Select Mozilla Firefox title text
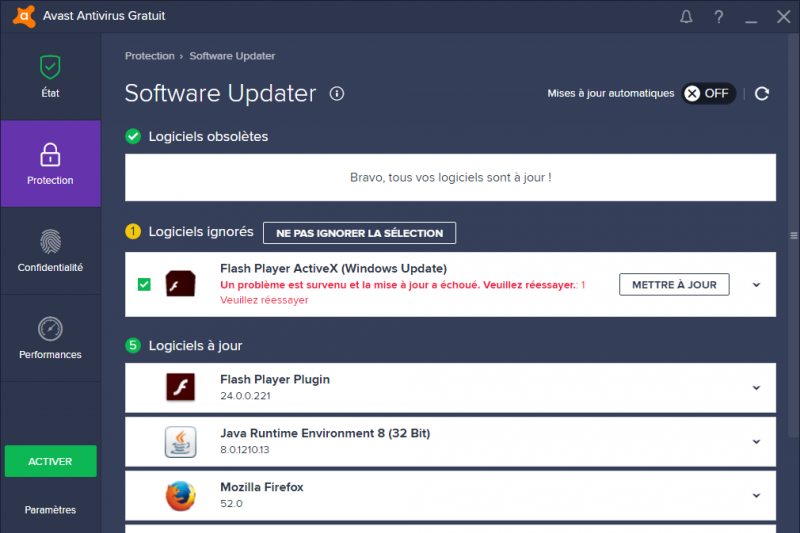 click(x=262, y=487)
